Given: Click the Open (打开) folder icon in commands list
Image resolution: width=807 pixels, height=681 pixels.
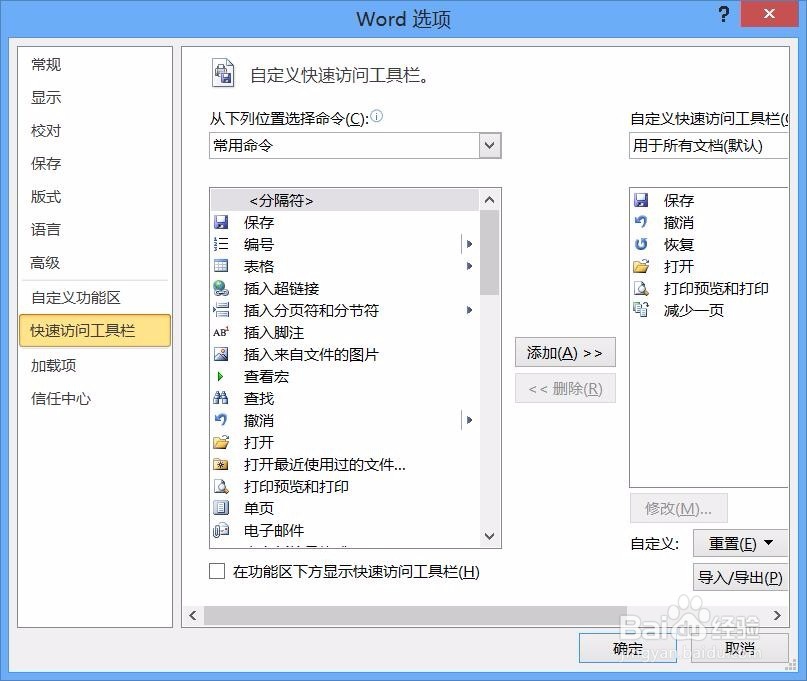Looking at the screenshot, I should 221,442.
